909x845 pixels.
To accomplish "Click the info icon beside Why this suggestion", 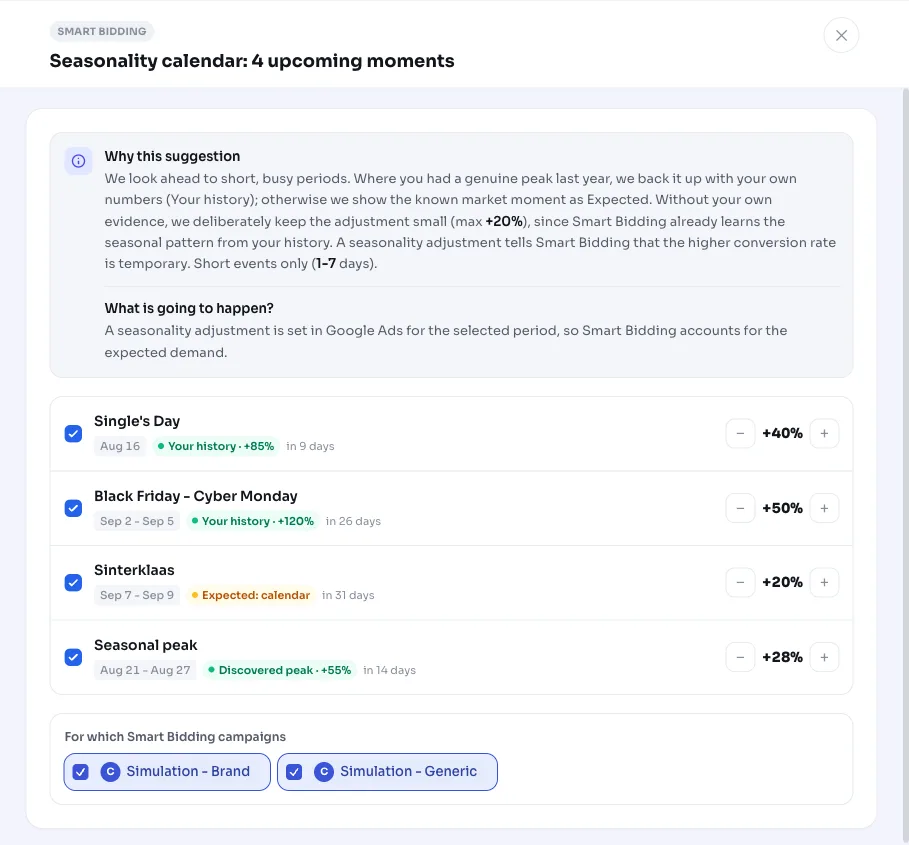I will 78,161.
